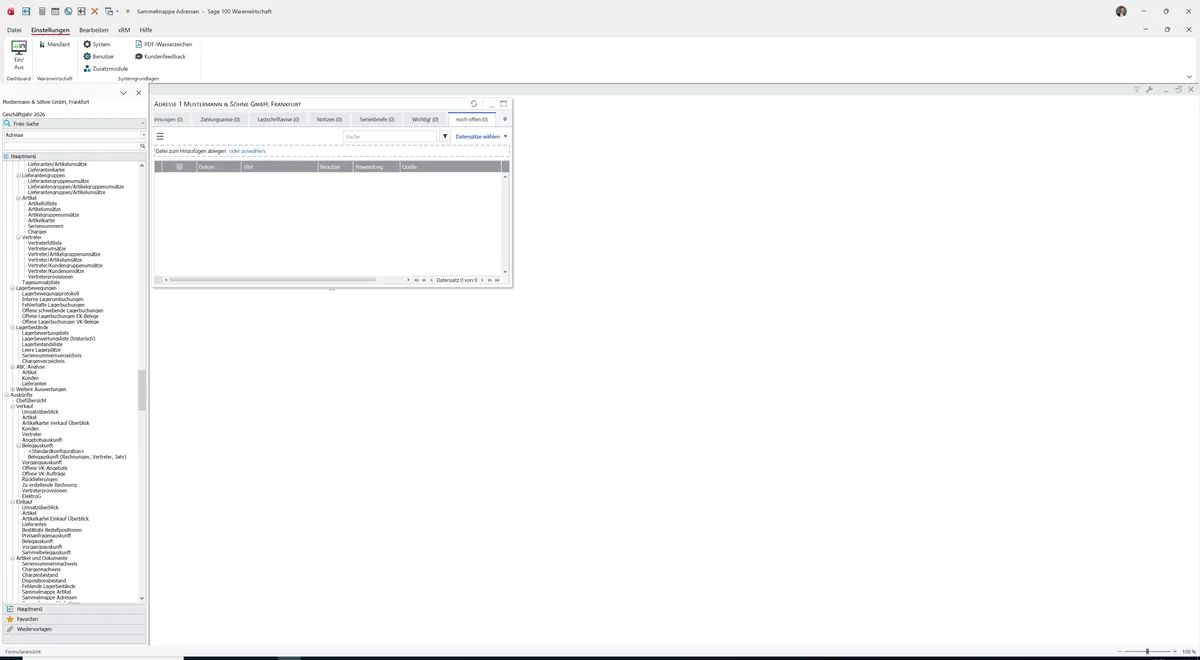1200x660 pixels.
Task: Click the refresh icon in the Adresse window
Action: pyautogui.click(x=474, y=104)
